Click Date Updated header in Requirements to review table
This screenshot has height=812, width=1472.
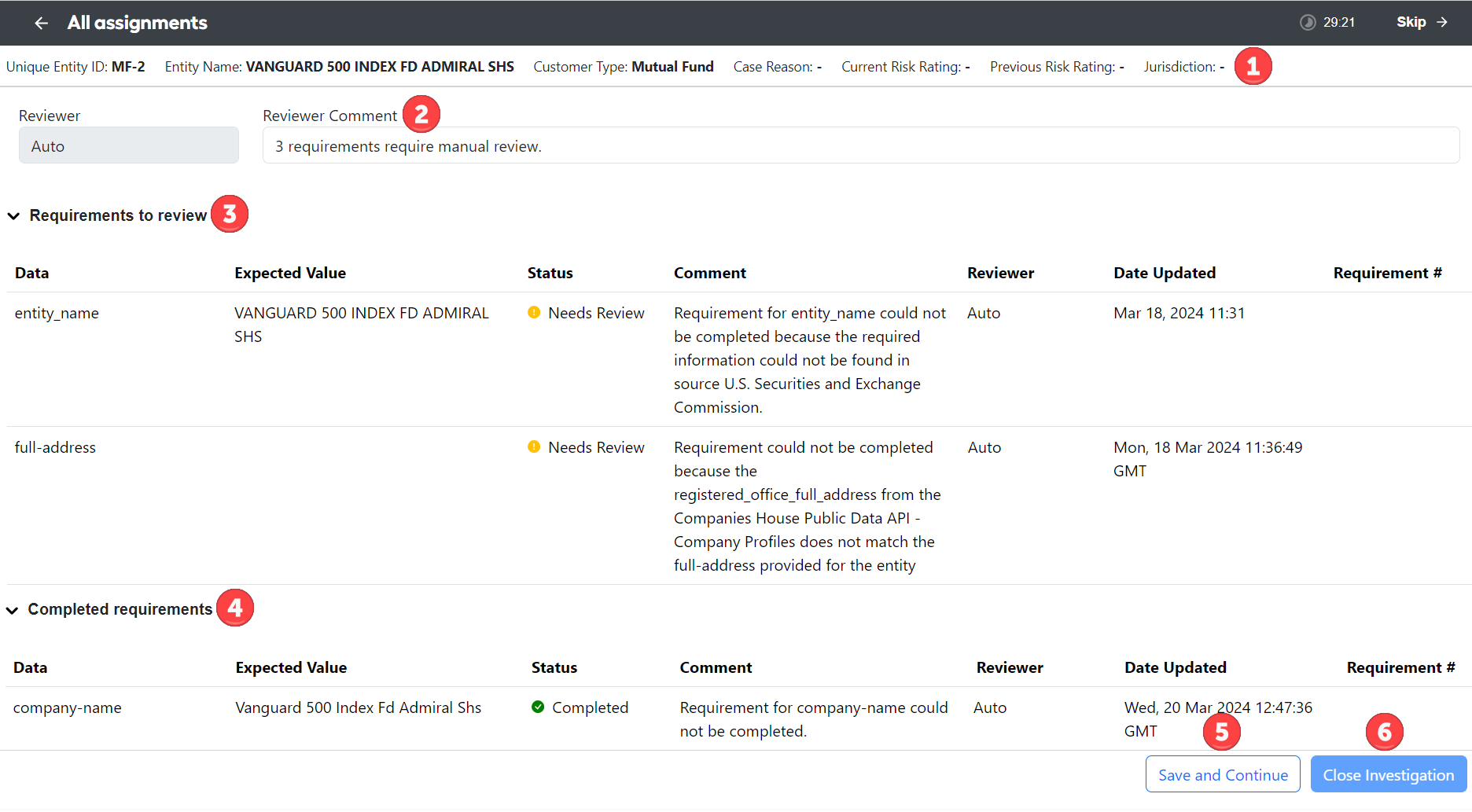tap(1165, 273)
